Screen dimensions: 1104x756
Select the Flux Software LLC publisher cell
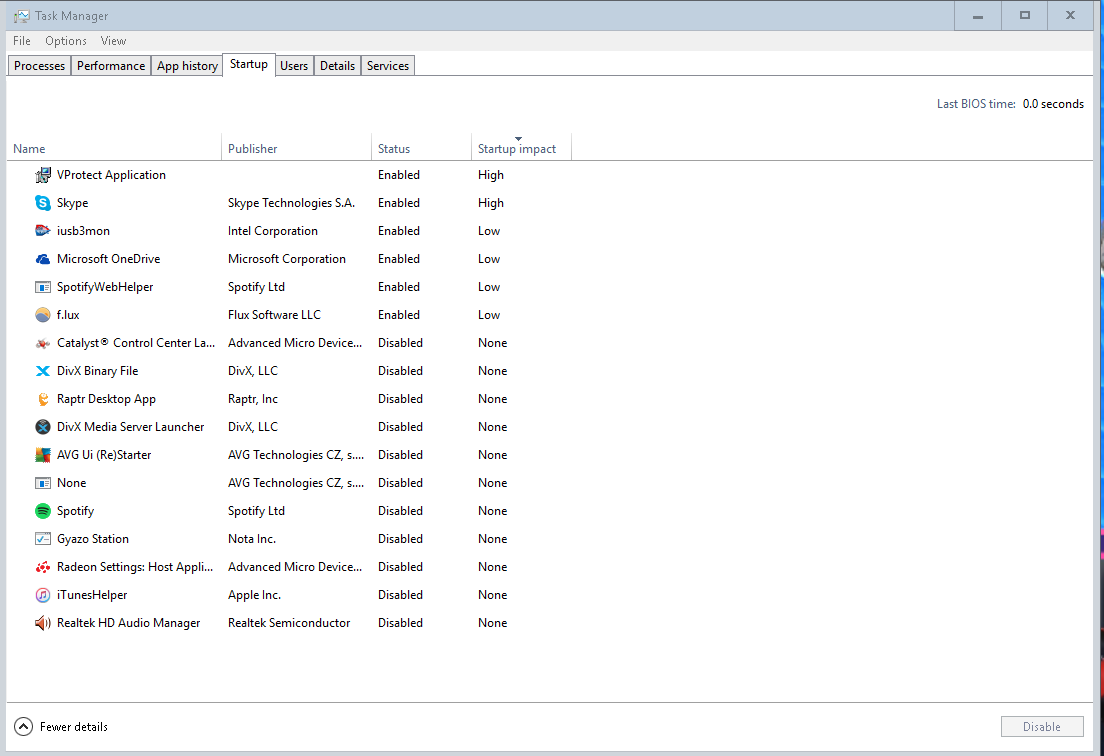(274, 315)
